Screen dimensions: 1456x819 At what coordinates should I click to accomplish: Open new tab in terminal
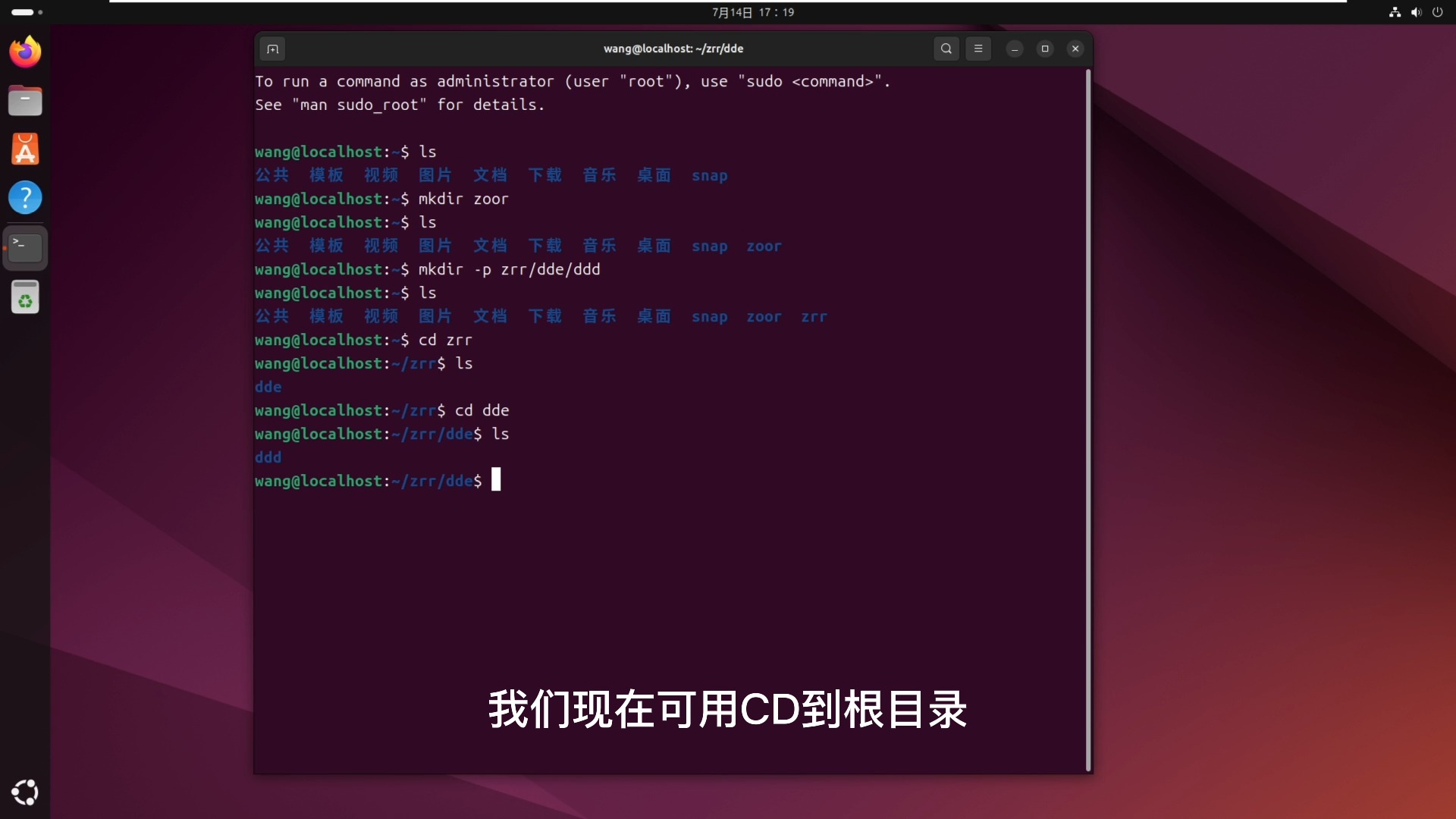(273, 49)
